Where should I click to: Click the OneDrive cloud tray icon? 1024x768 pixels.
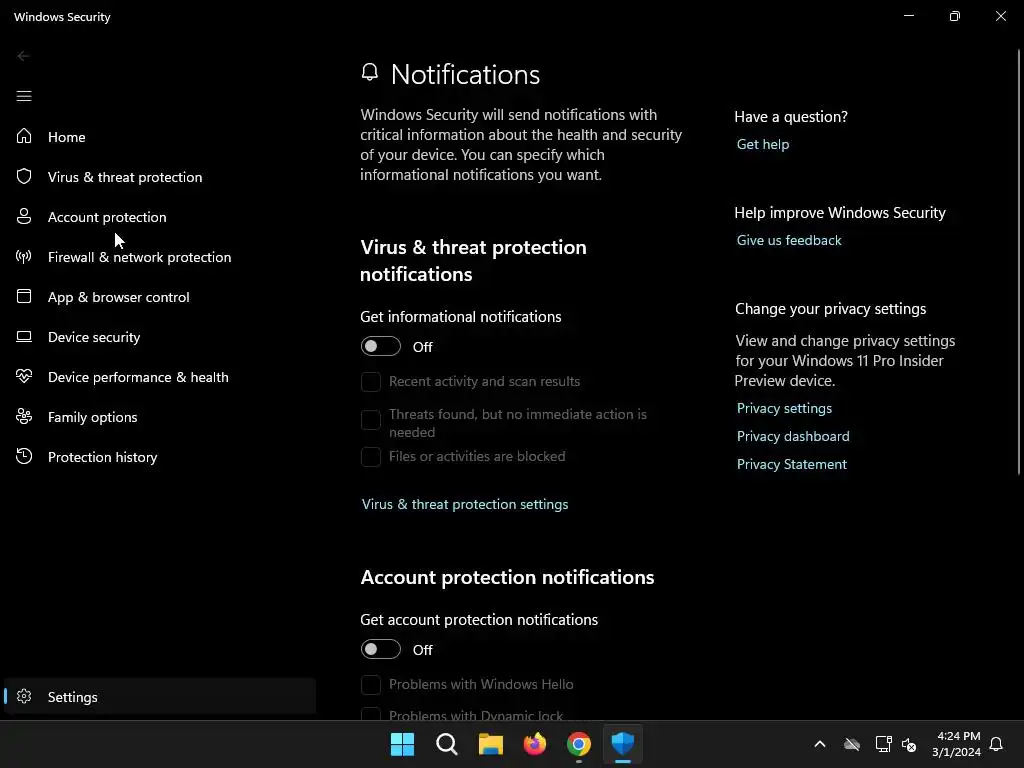coord(852,744)
